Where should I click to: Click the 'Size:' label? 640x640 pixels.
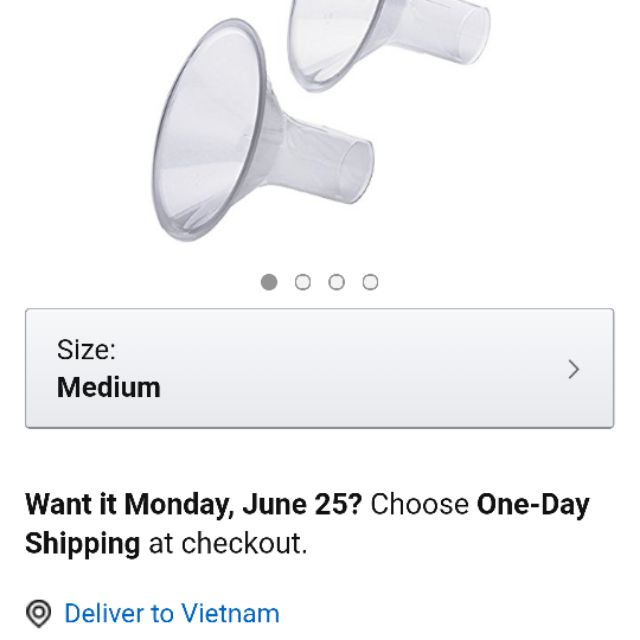click(86, 350)
